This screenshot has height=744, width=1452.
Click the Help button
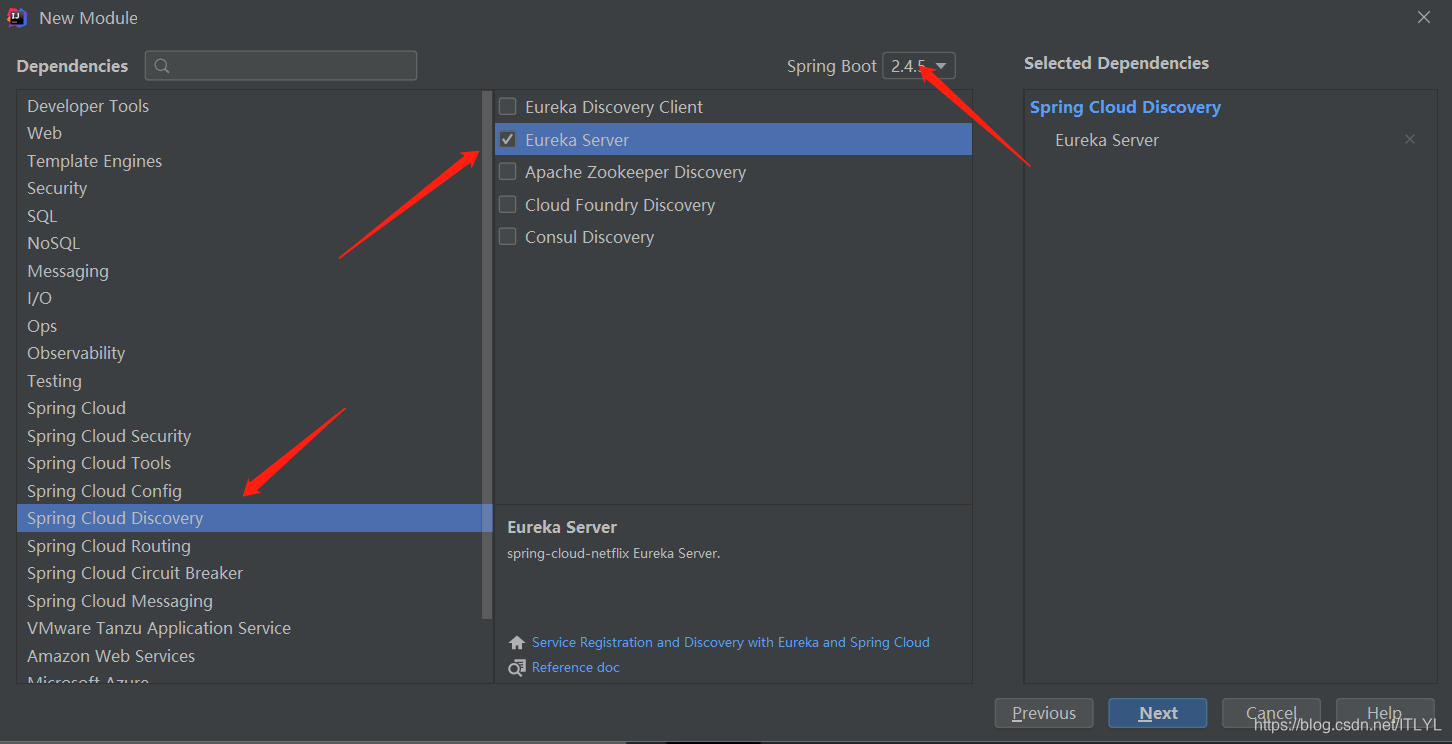point(1385,713)
